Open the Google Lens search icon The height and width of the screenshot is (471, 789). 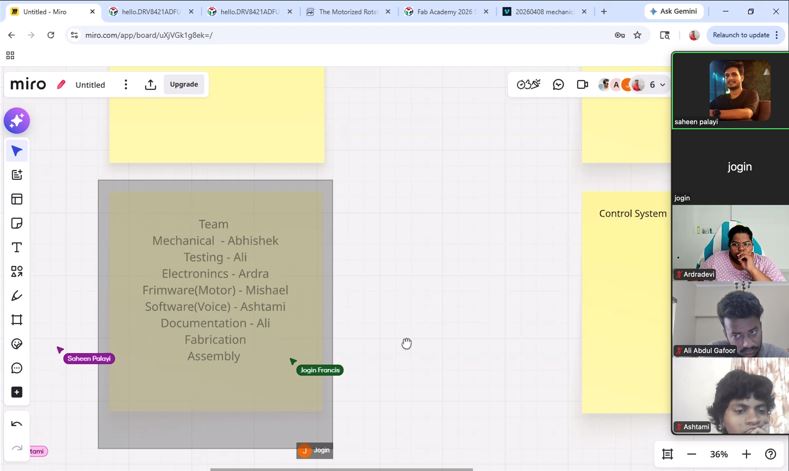pyautogui.click(x=665, y=35)
